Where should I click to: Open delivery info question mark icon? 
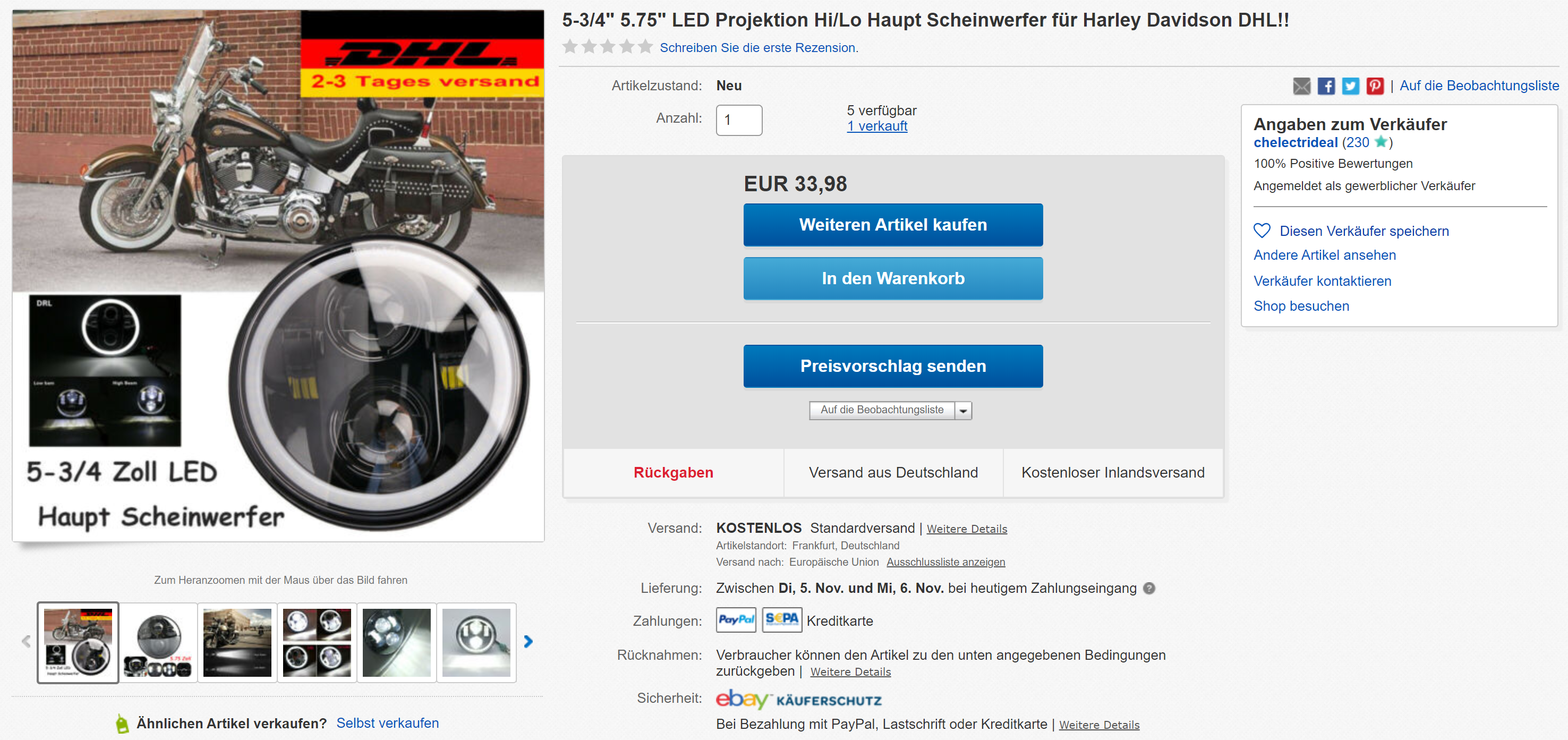point(1148,588)
